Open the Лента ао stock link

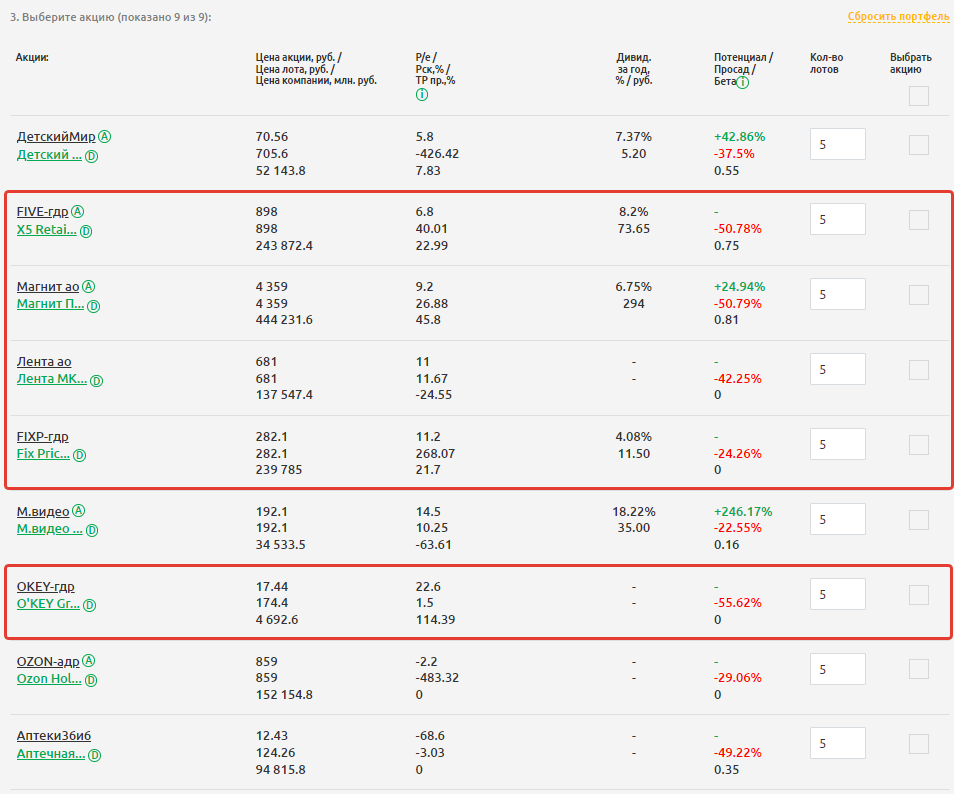[44, 362]
